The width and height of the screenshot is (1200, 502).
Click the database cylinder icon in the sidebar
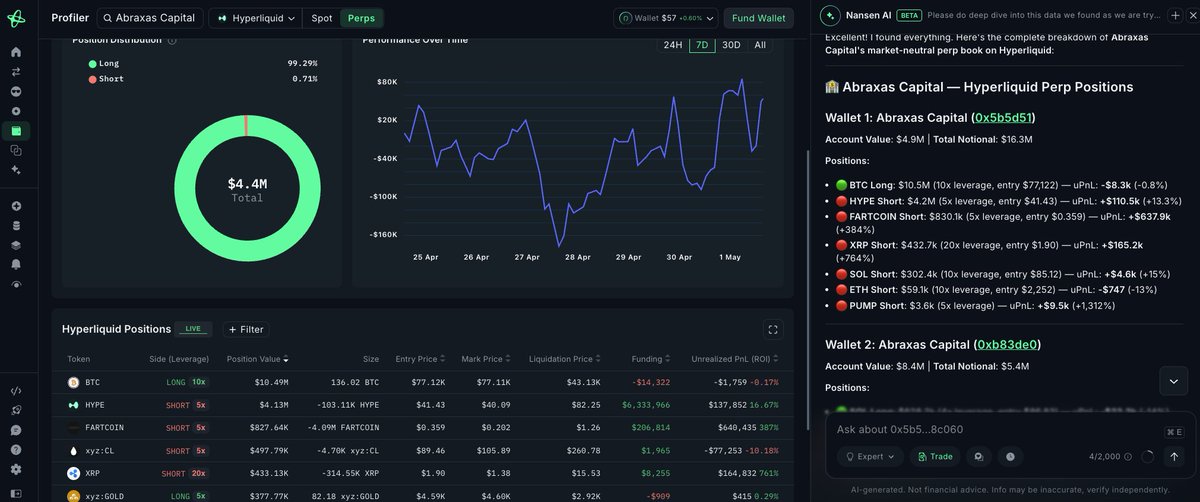point(16,225)
